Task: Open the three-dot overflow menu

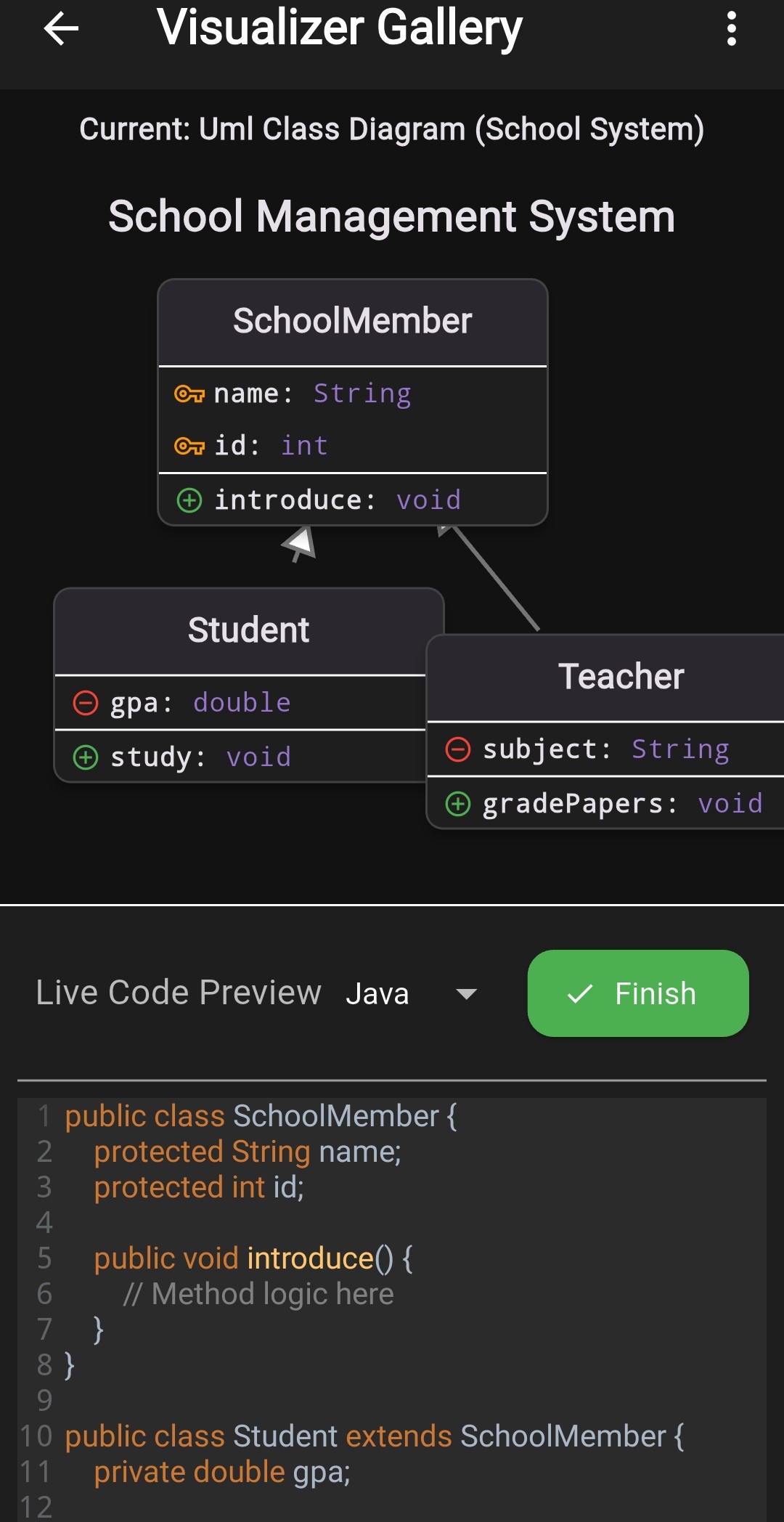Action: click(732, 29)
